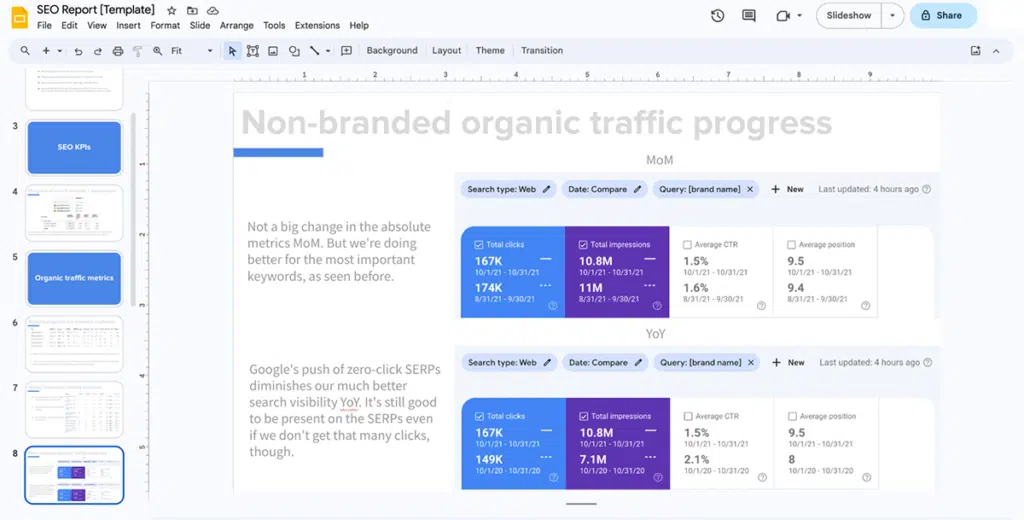
Task: Open the Theme panel
Action: (490, 50)
